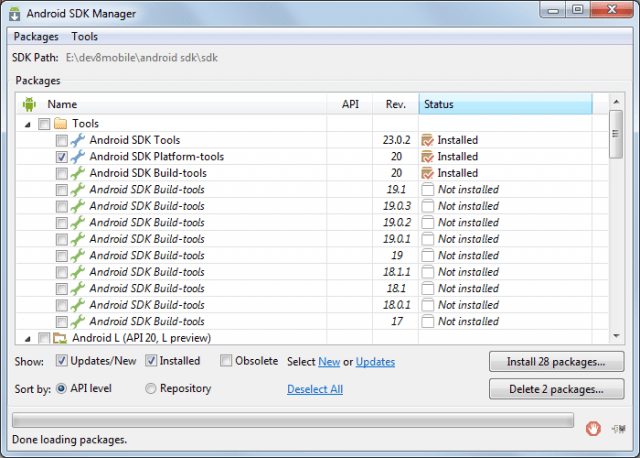This screenshot has height=458, width=640.
Task: Open the Packages menu
Action: point(36,37)
